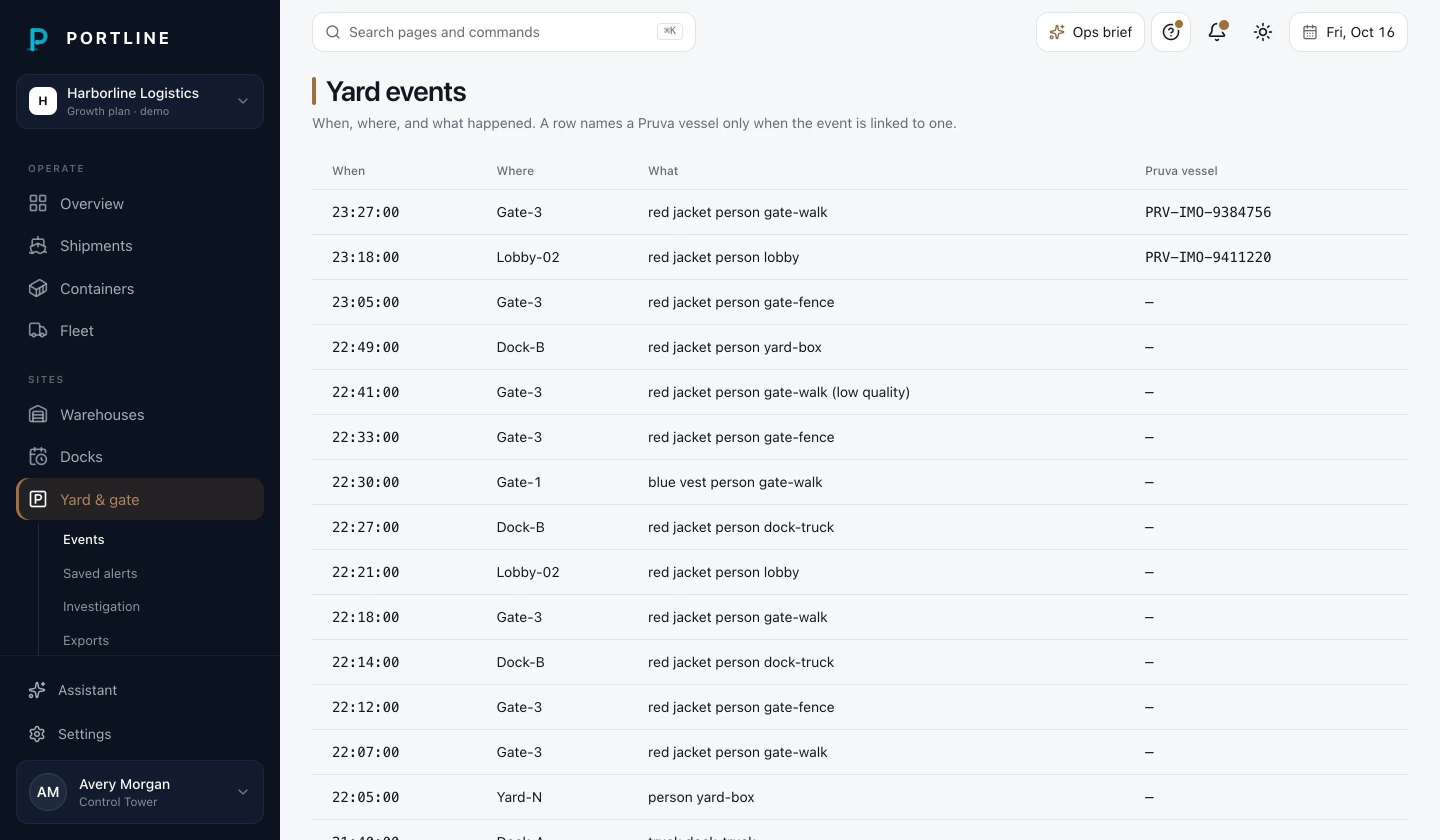Click the calendar icon beside Fri, Oct 16
The height and width of the screenshot is (840, 1440).
(x=1309, y=32)
